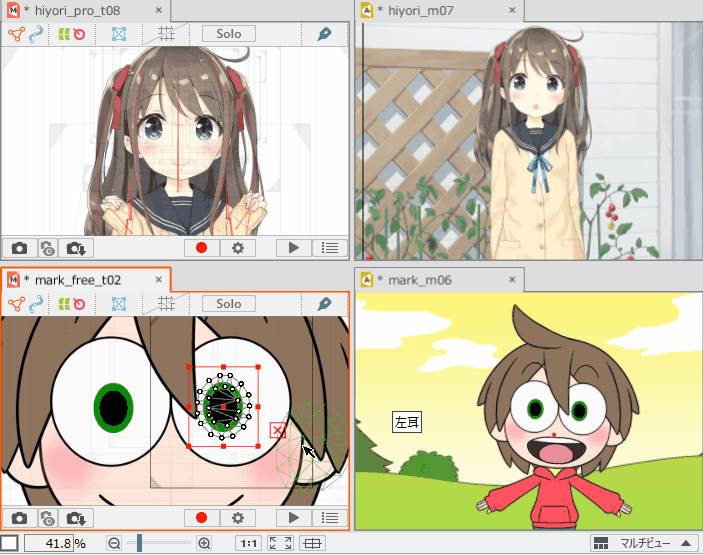
Task: Toggle the white checkbox left of the zoom percentage
Action: [9, 543]
